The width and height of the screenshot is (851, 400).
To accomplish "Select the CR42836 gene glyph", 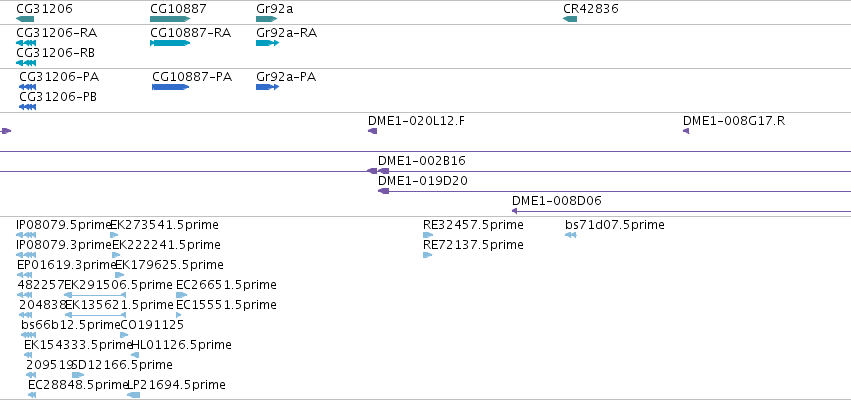I will [x=570, y=19].
